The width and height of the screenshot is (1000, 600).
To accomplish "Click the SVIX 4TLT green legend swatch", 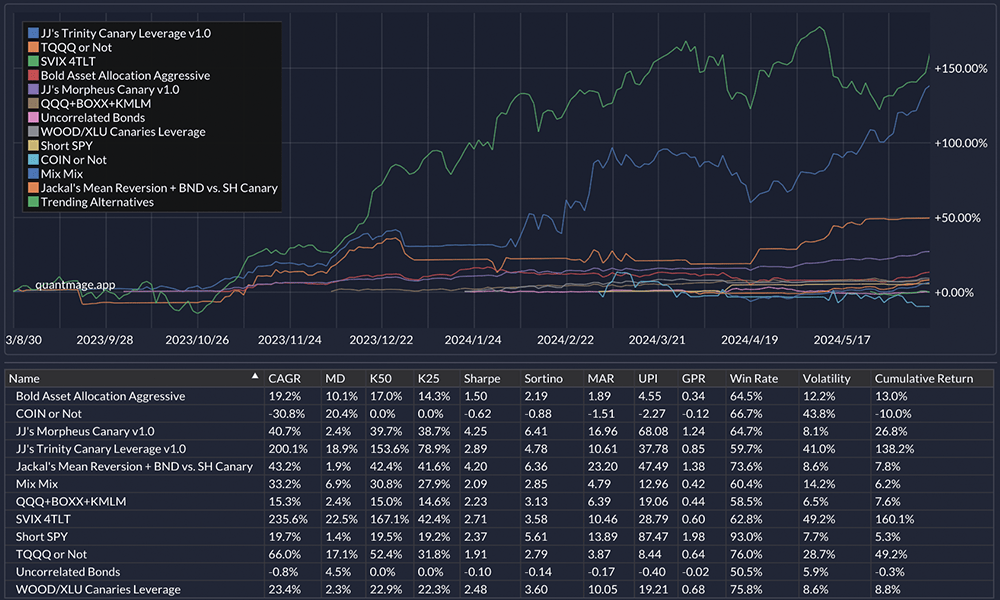I will [33, 61].
